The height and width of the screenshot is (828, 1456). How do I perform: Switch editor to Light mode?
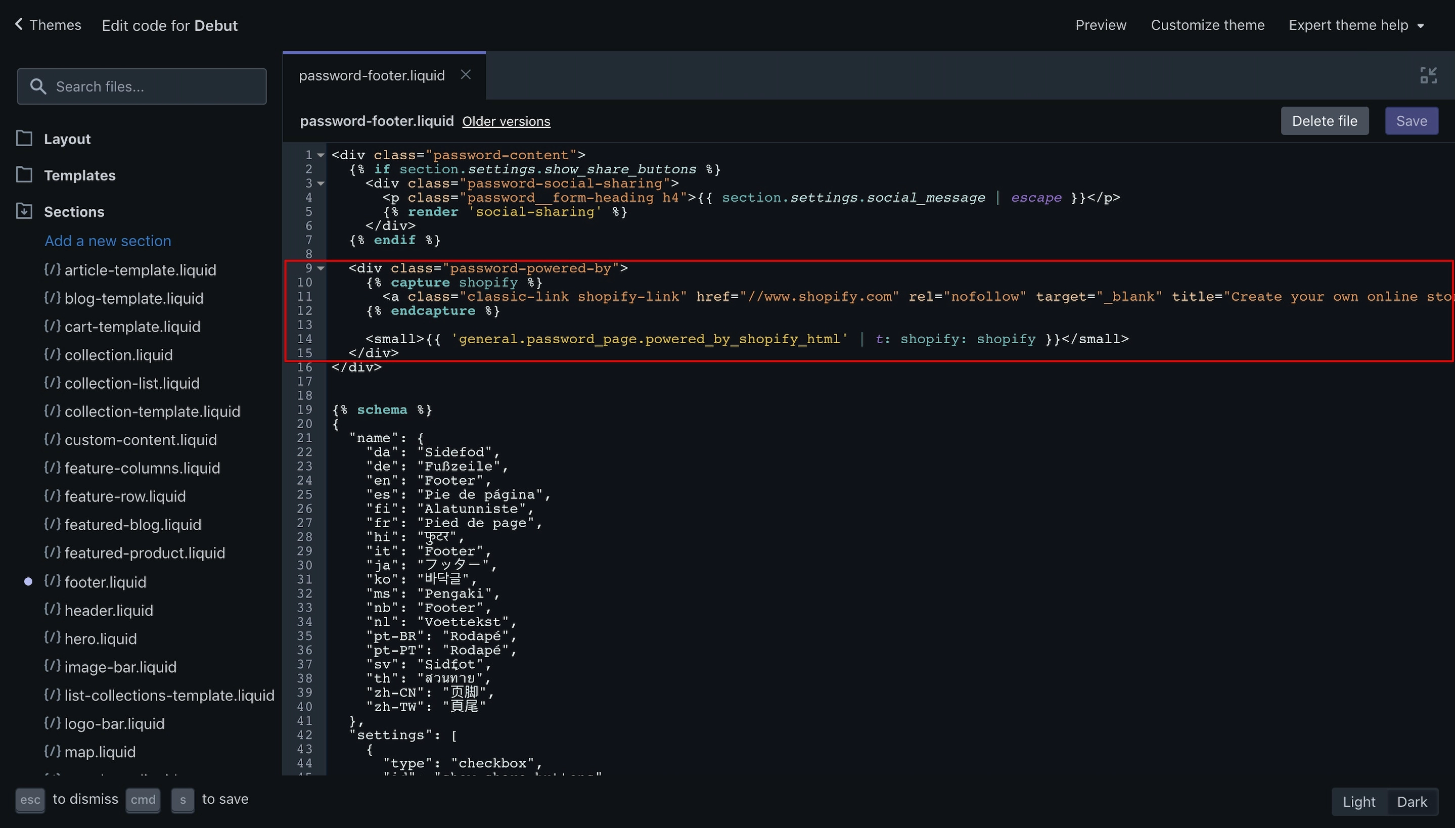1359,802
